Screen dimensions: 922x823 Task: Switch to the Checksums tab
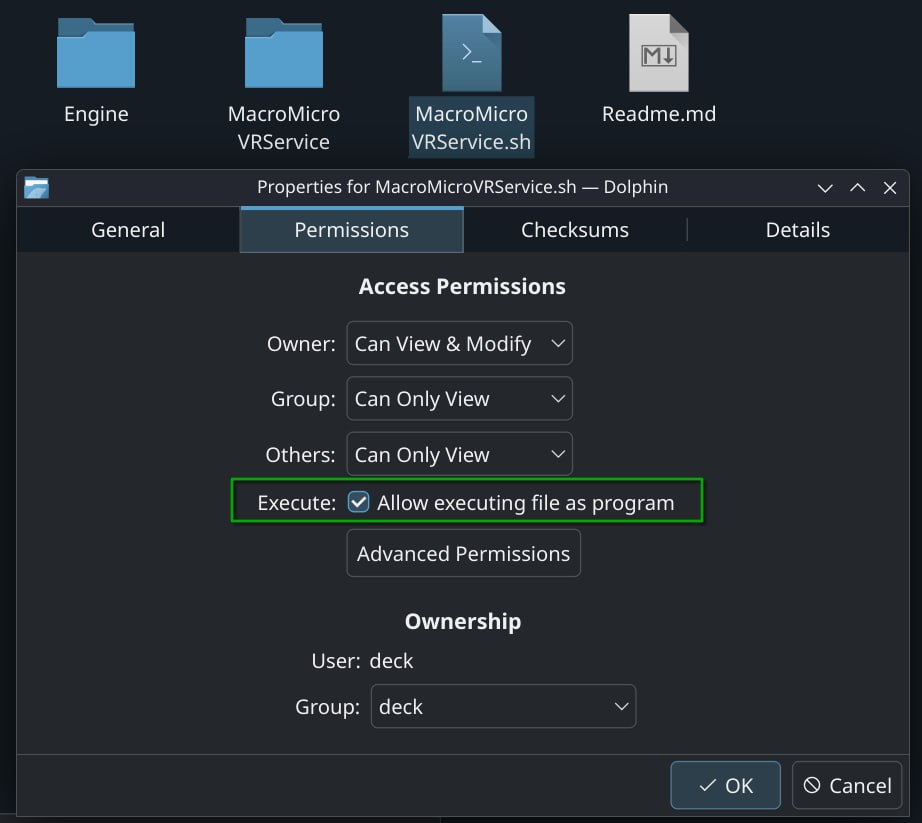pyautogui.click(x=575, y=230)
